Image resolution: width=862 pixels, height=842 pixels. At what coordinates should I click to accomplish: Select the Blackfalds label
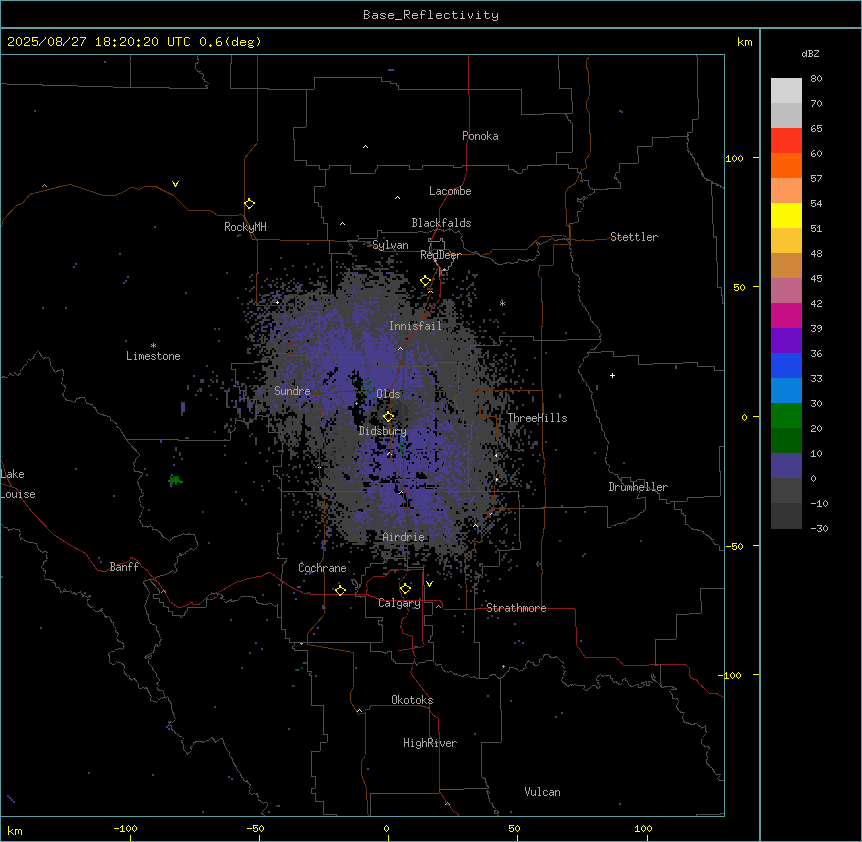coord(441,223)
